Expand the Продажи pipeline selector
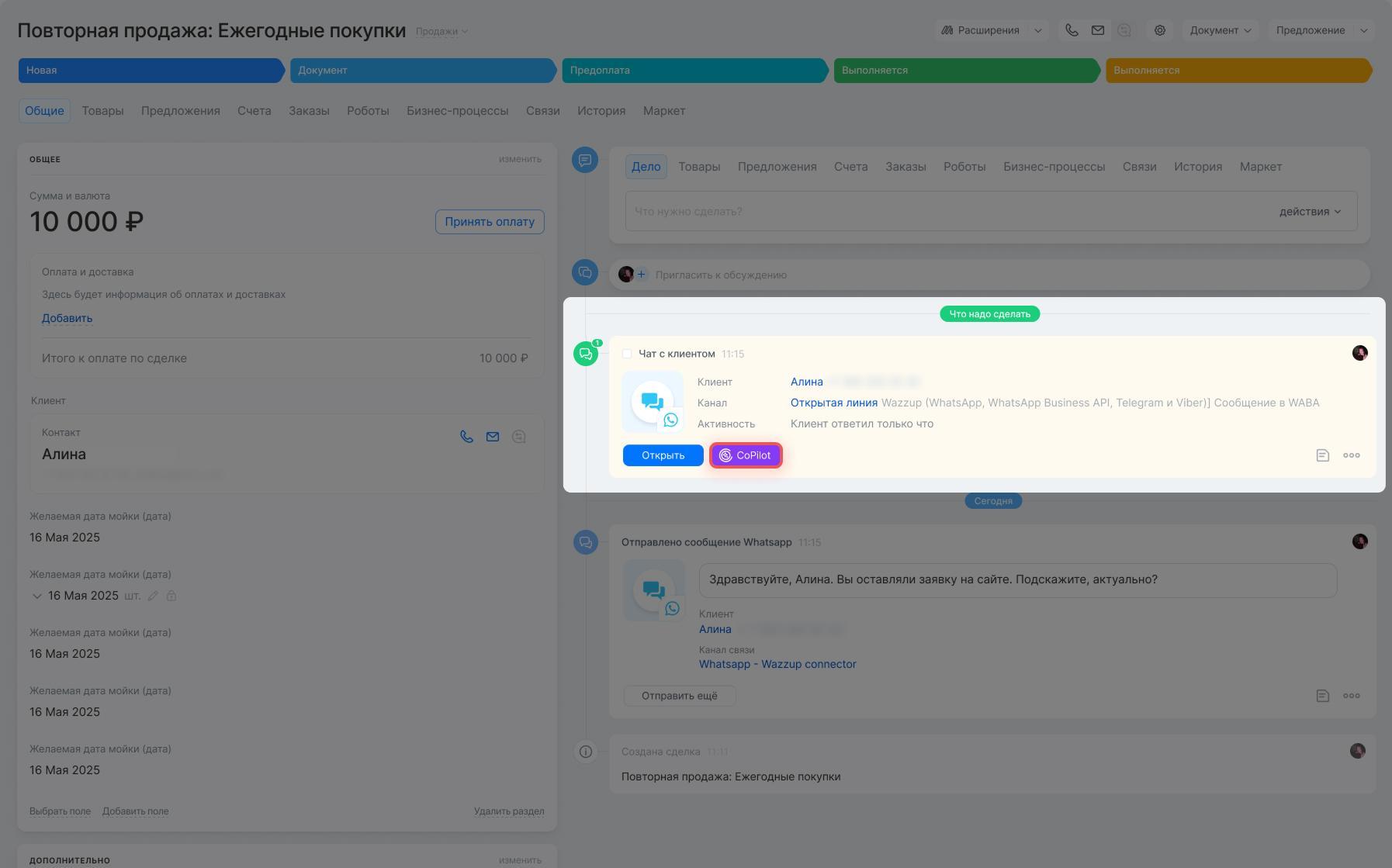Screen dimensions: 1392x868 [441, 32]
